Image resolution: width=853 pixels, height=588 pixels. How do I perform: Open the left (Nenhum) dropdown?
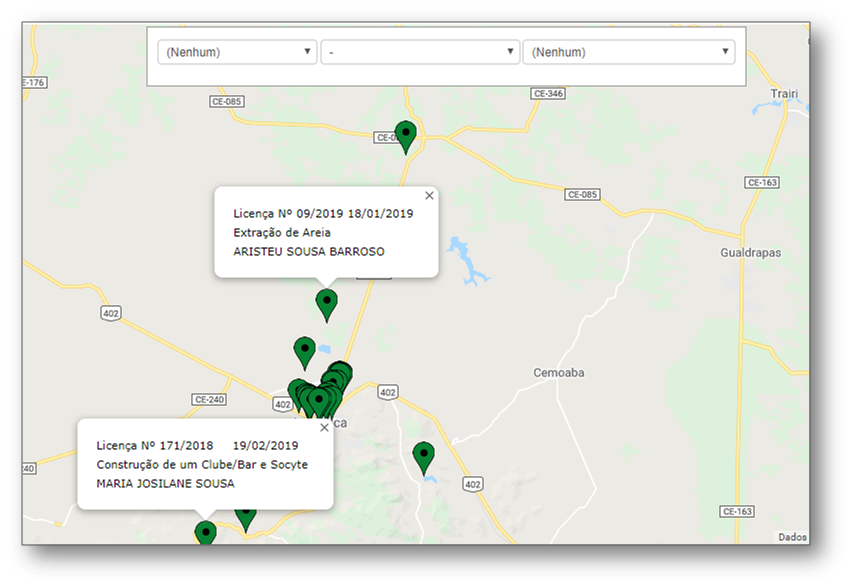point(237,52)
